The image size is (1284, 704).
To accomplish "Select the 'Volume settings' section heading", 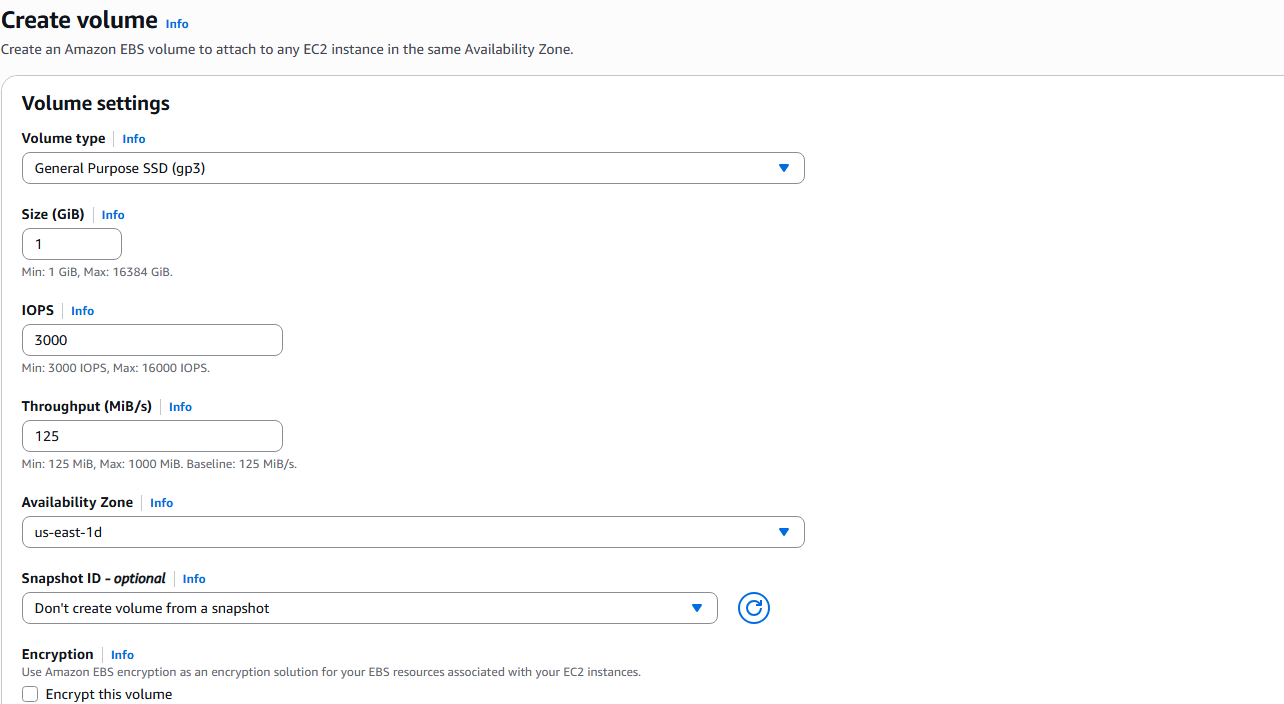I will pyautogui.click(x=96, y=103).
